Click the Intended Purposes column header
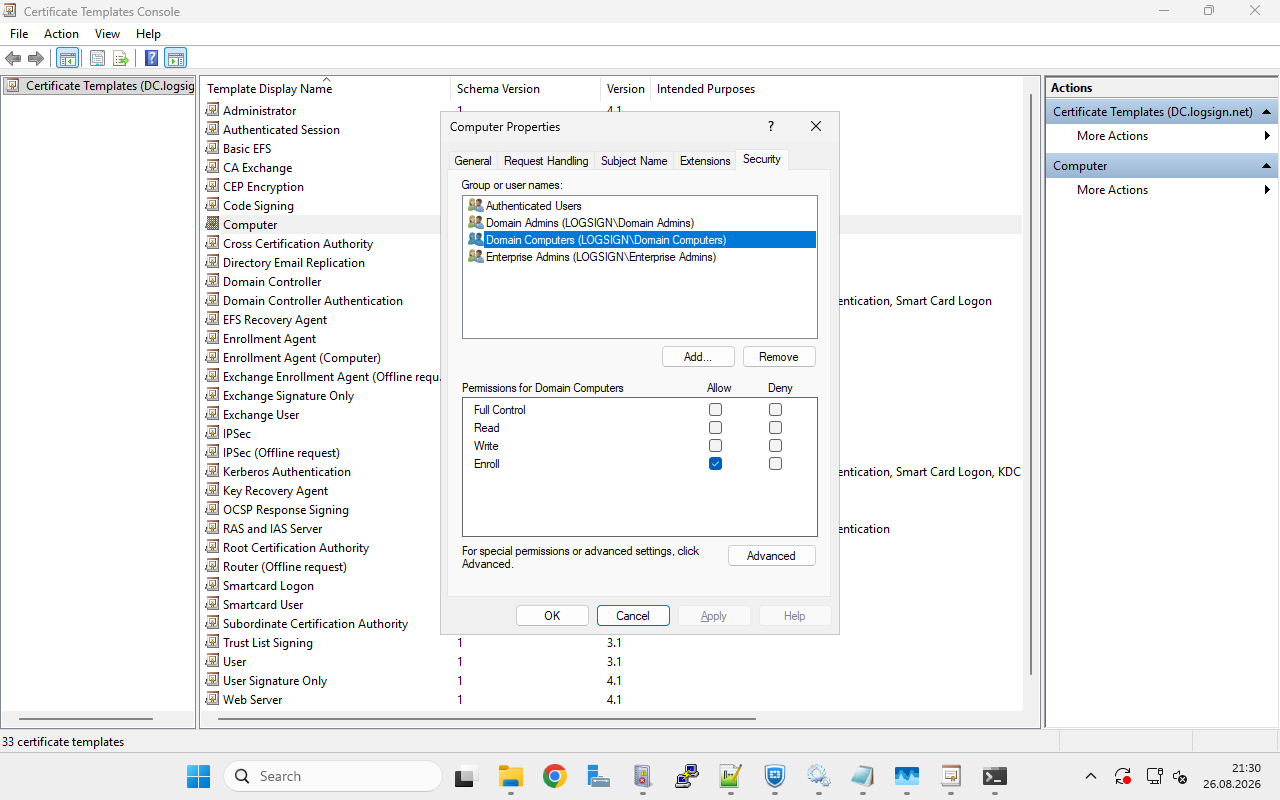This screenshot has height=800, width=1280. 706,88
